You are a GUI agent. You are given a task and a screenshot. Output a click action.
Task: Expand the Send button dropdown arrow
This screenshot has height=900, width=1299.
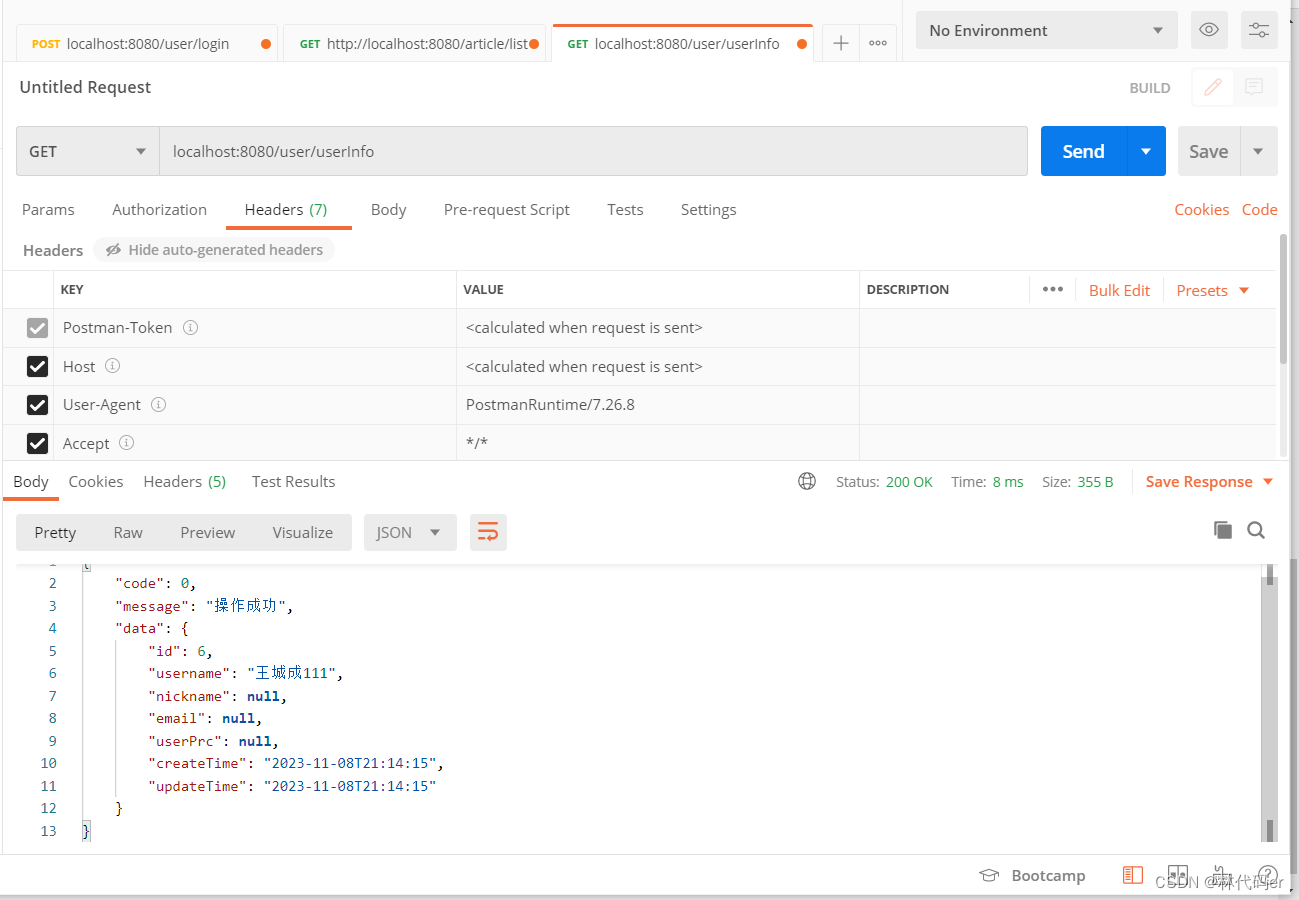pos(1146,151)
